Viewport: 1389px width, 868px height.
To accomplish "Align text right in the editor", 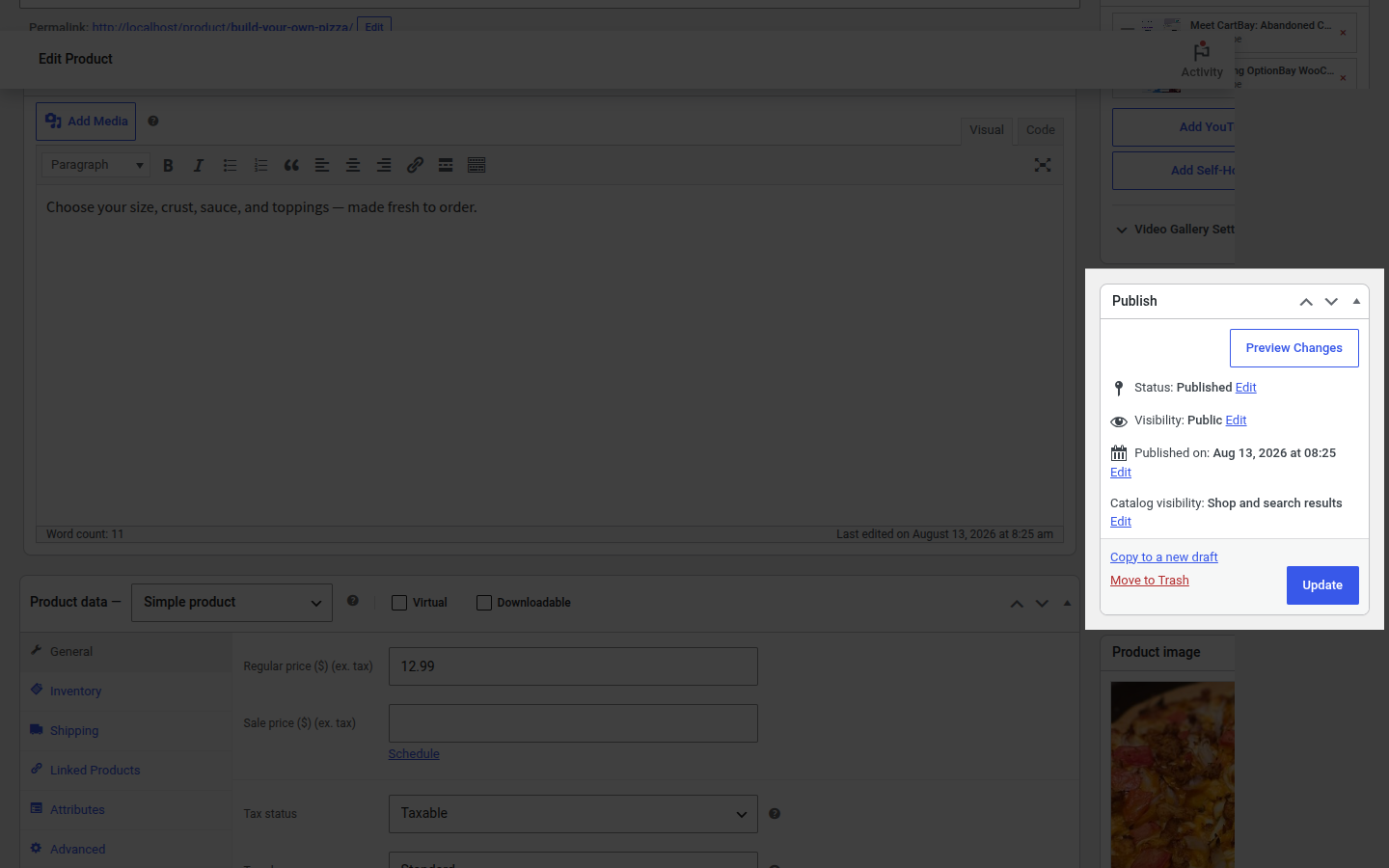I will click(x=384, y=166).
